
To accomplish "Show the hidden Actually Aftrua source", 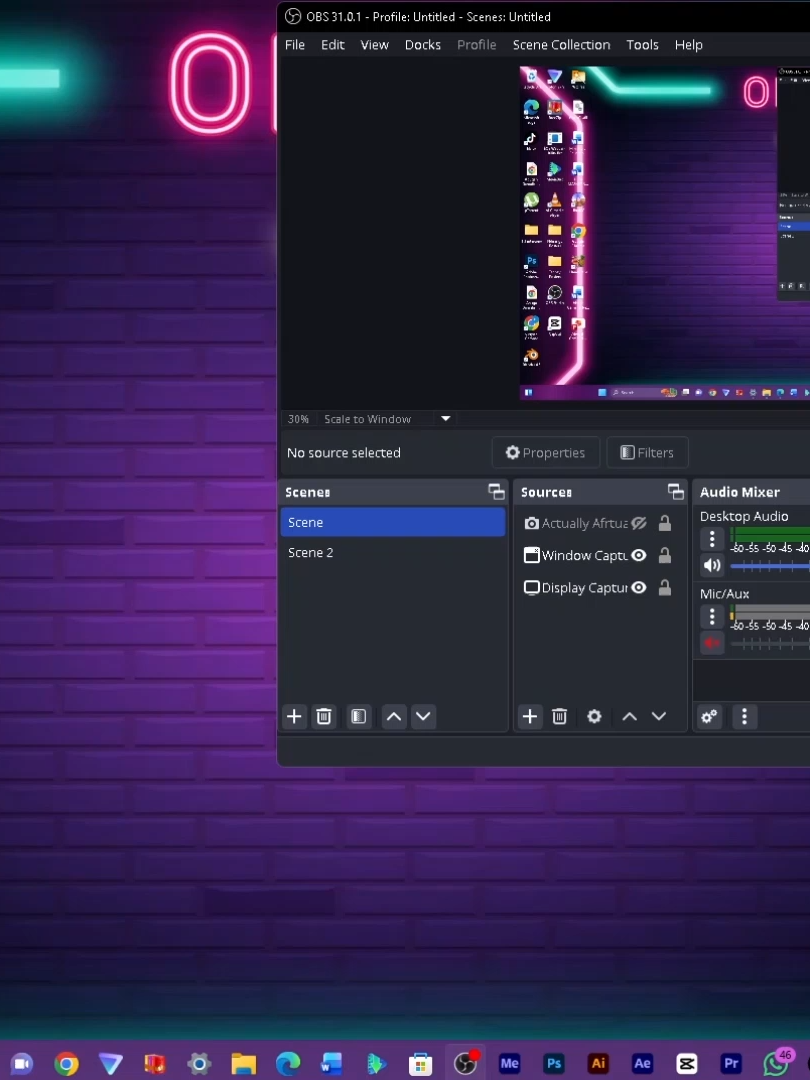I will [639, 522].
